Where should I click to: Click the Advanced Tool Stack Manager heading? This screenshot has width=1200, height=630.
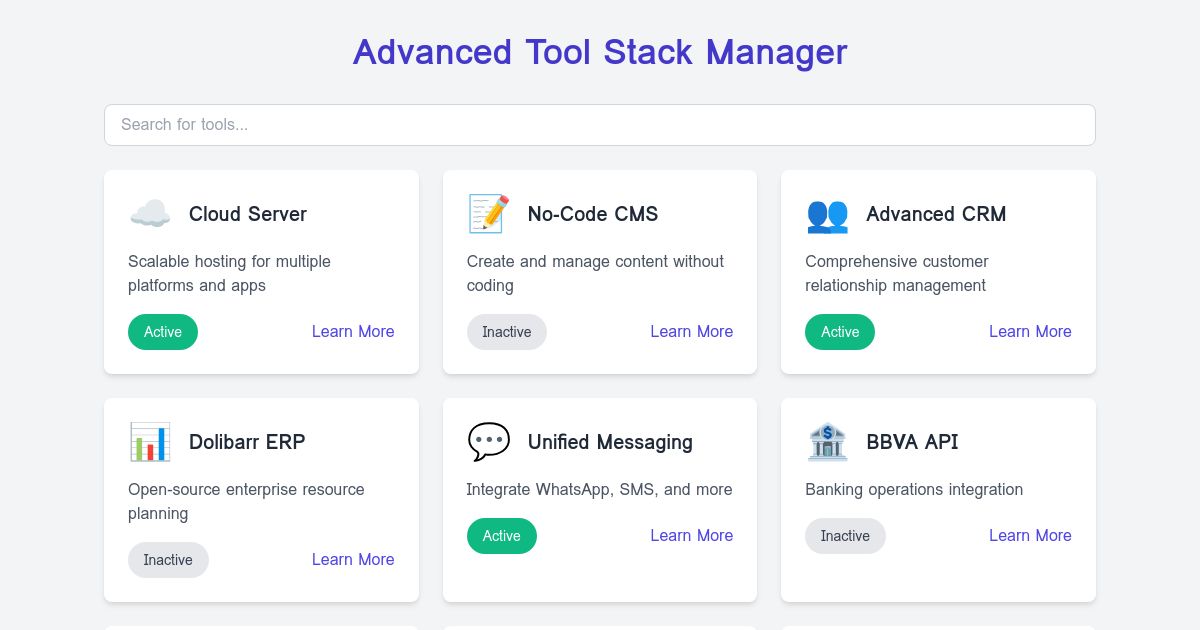(600, 52)
